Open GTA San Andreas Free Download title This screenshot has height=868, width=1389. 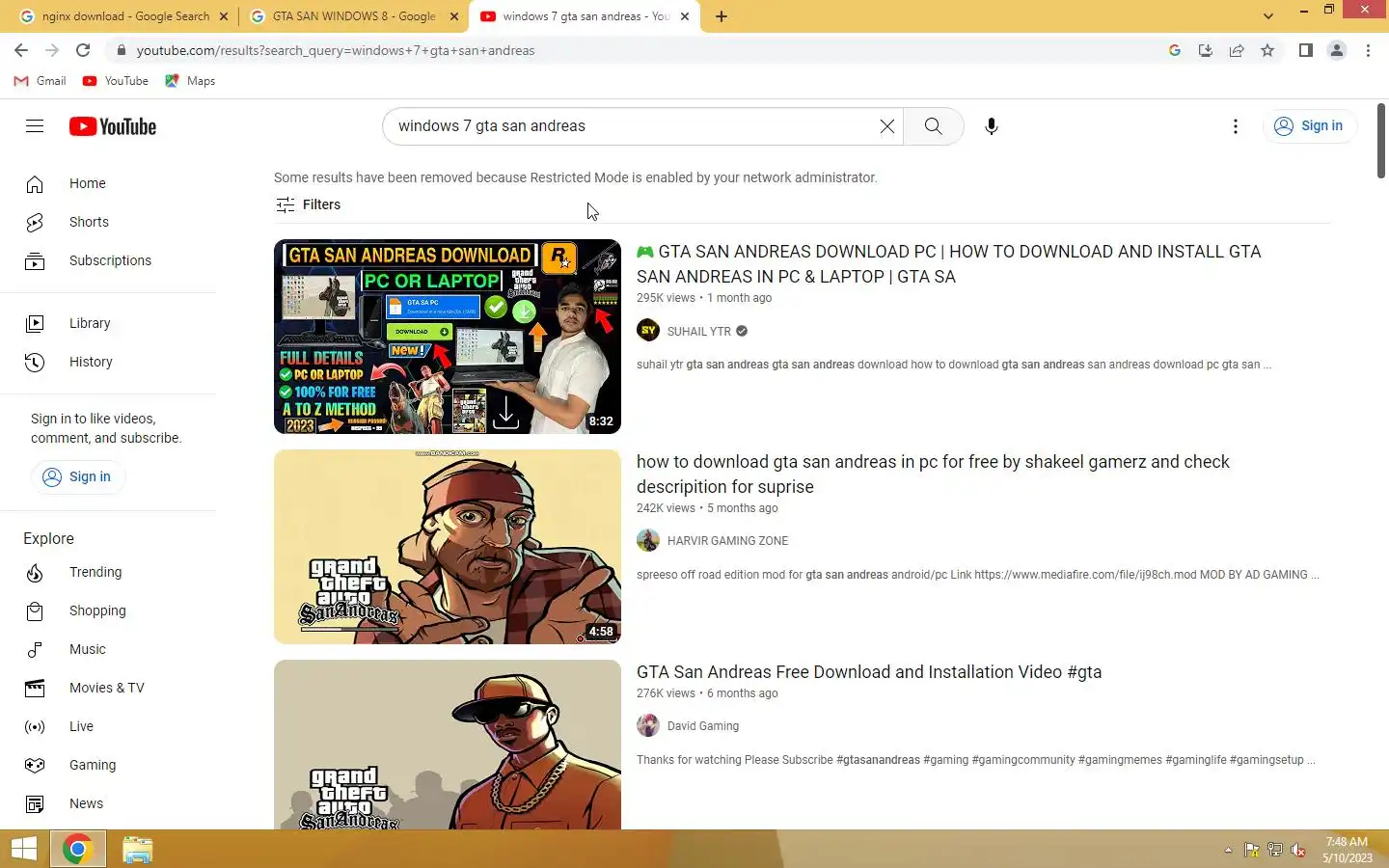(x=869, y=672)
